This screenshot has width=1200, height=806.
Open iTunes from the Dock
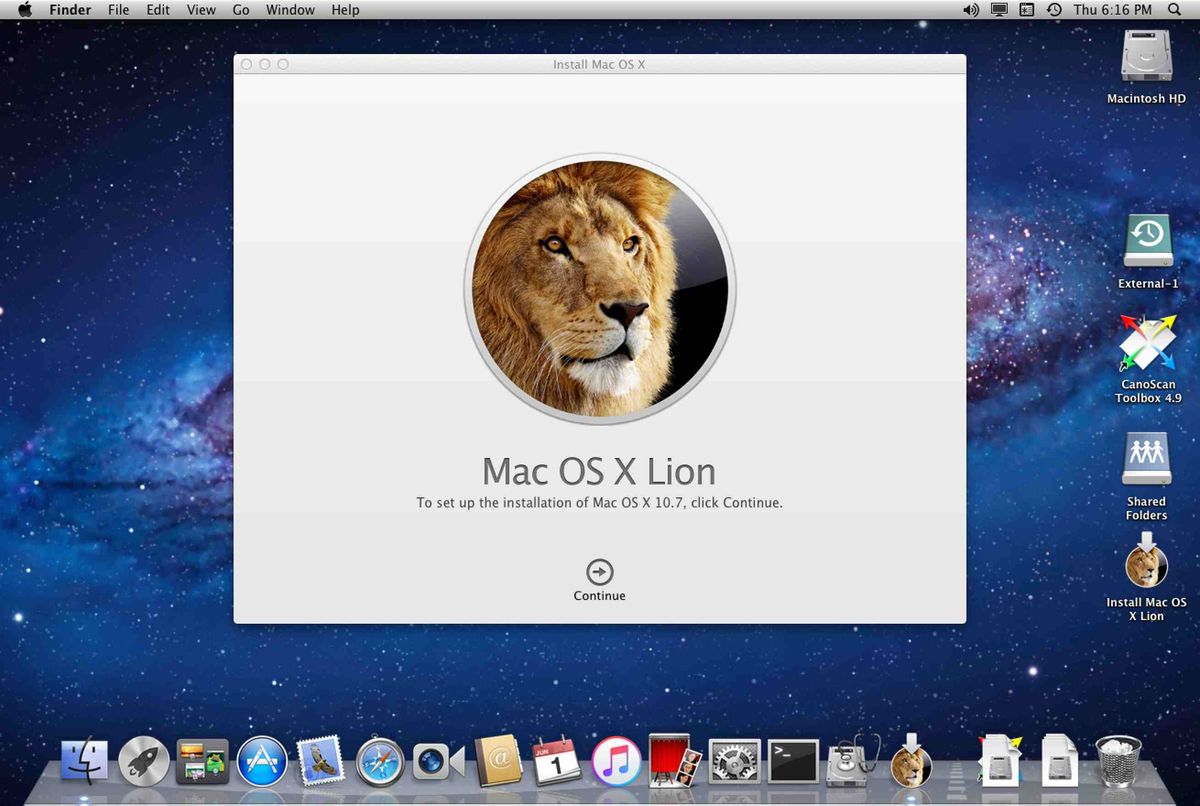point(615,762)
